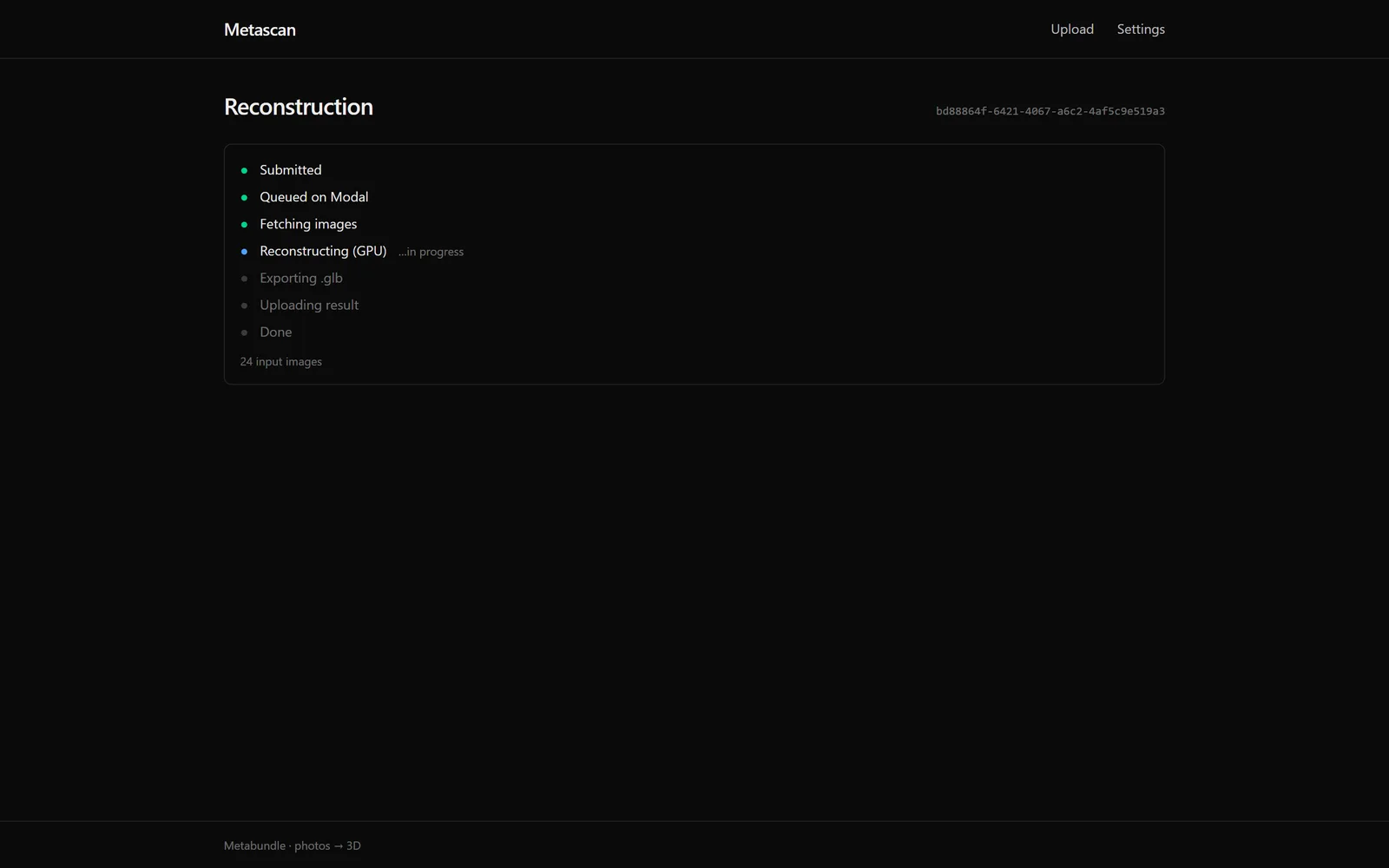Click the "24 input images" count
Screen dimensions: 1389x868
click(281, 362)
